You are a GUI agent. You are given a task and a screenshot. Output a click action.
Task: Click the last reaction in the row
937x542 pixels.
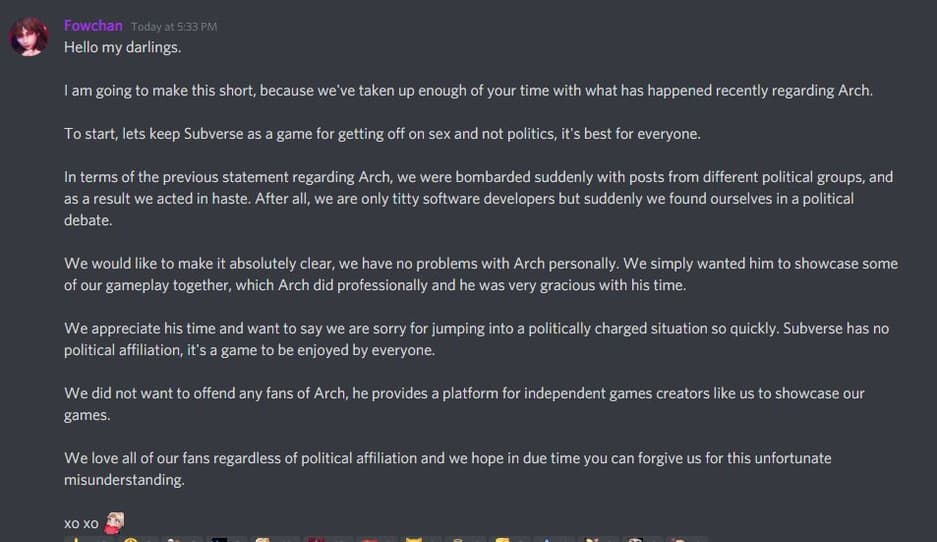pyautogui.click(x=680, y=540)
